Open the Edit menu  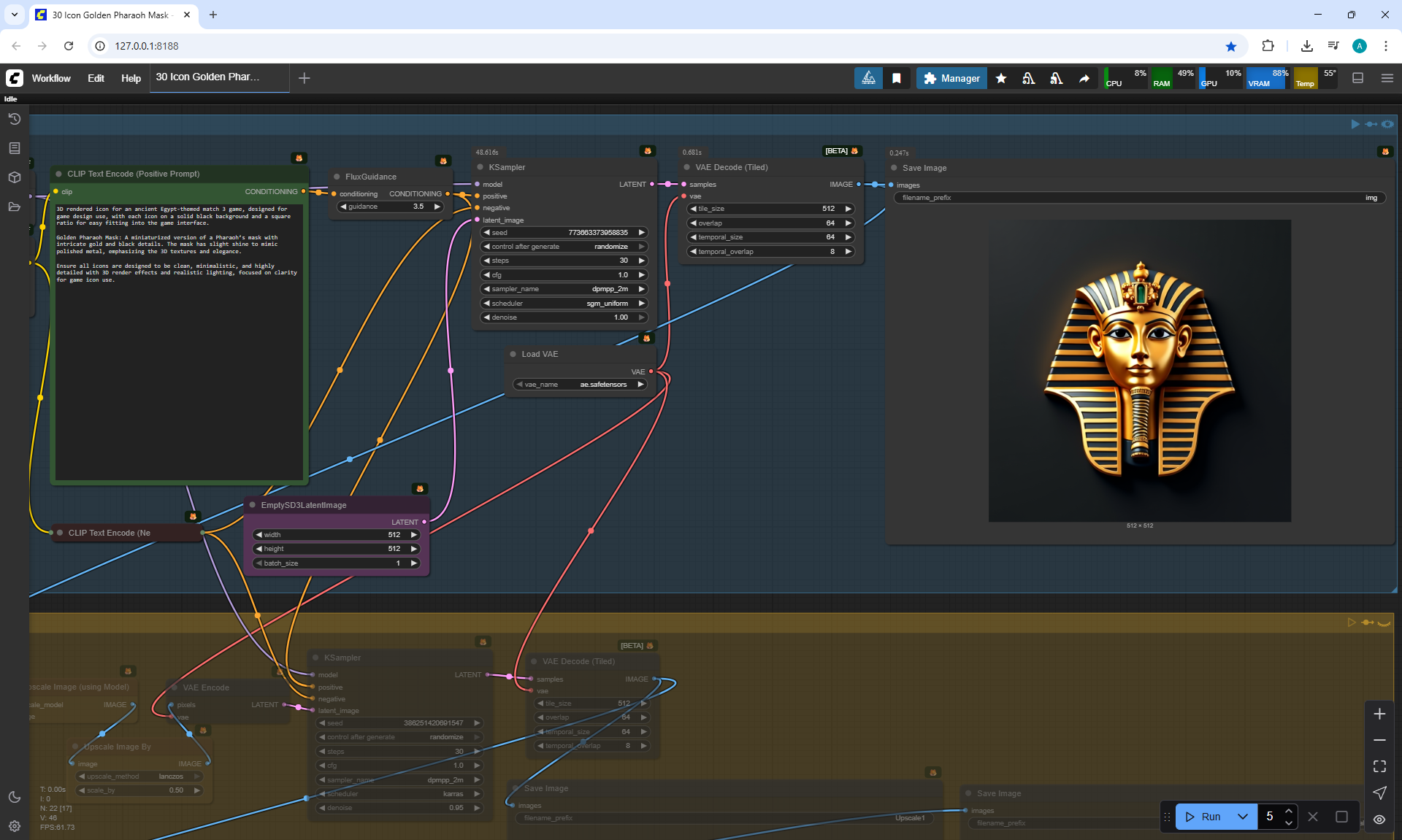96,78
